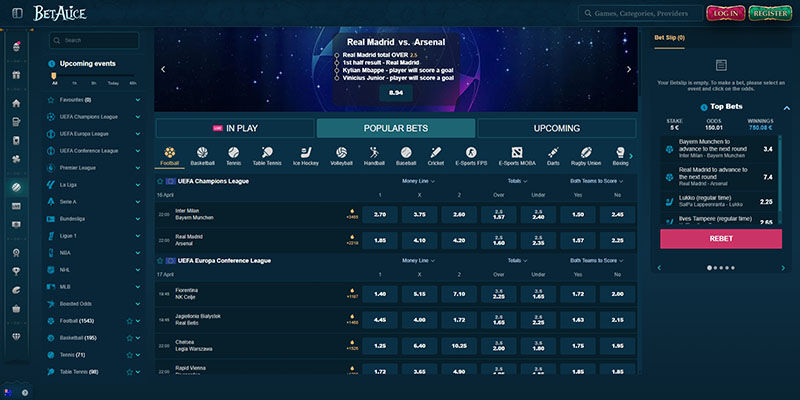
Task: Open Champions League Totals dropdown
Action: [517, 181]
